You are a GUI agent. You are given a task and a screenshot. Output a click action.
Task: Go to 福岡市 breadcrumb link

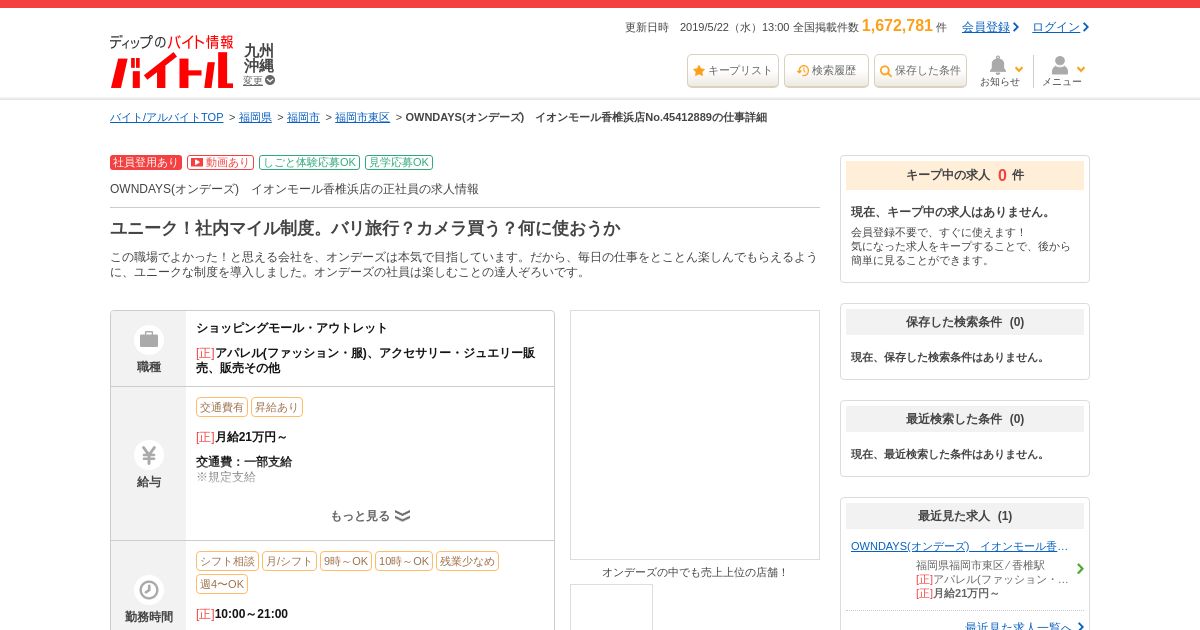tap(303, 118)
